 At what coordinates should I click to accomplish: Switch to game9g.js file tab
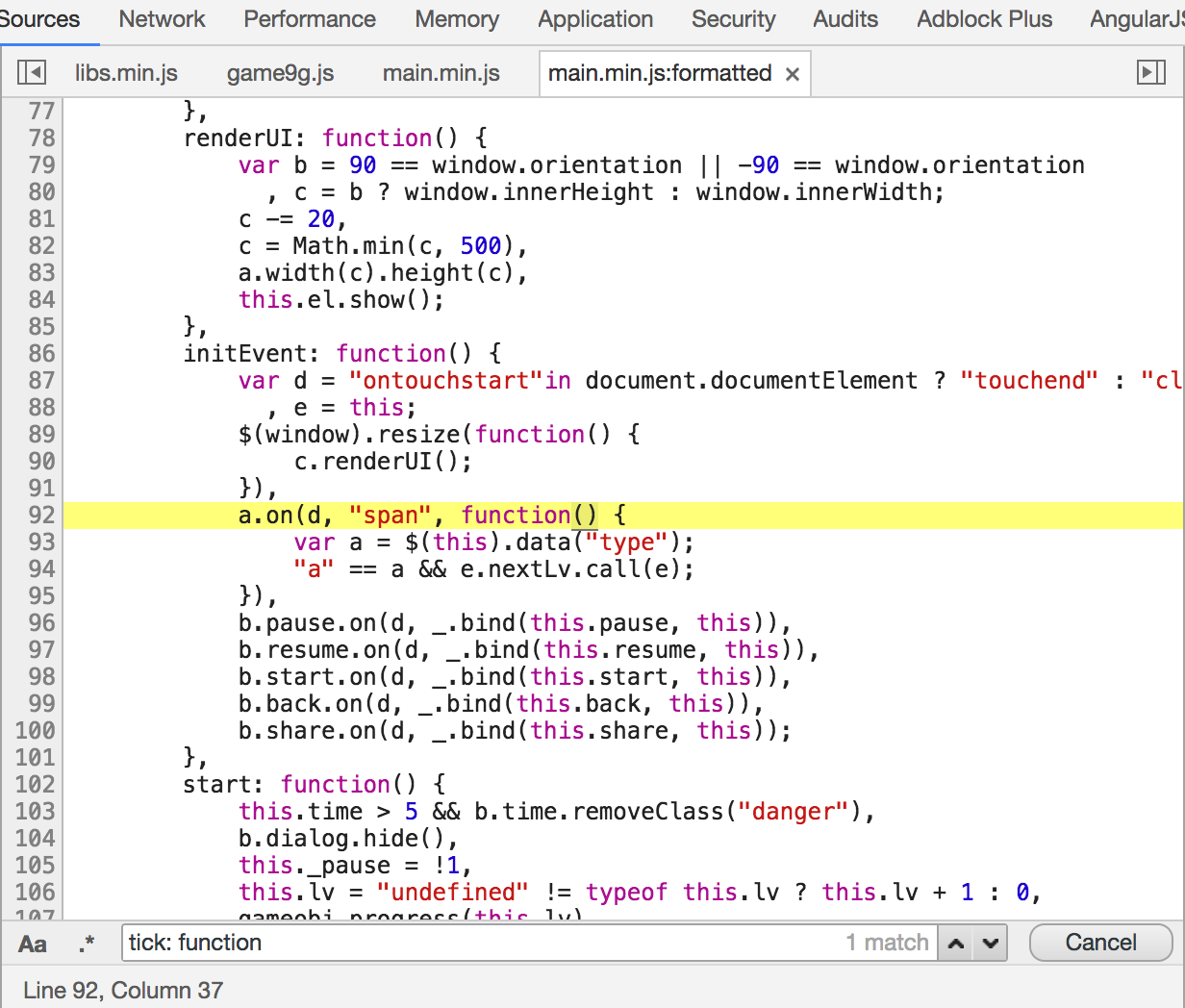click(x=280, y=73)
